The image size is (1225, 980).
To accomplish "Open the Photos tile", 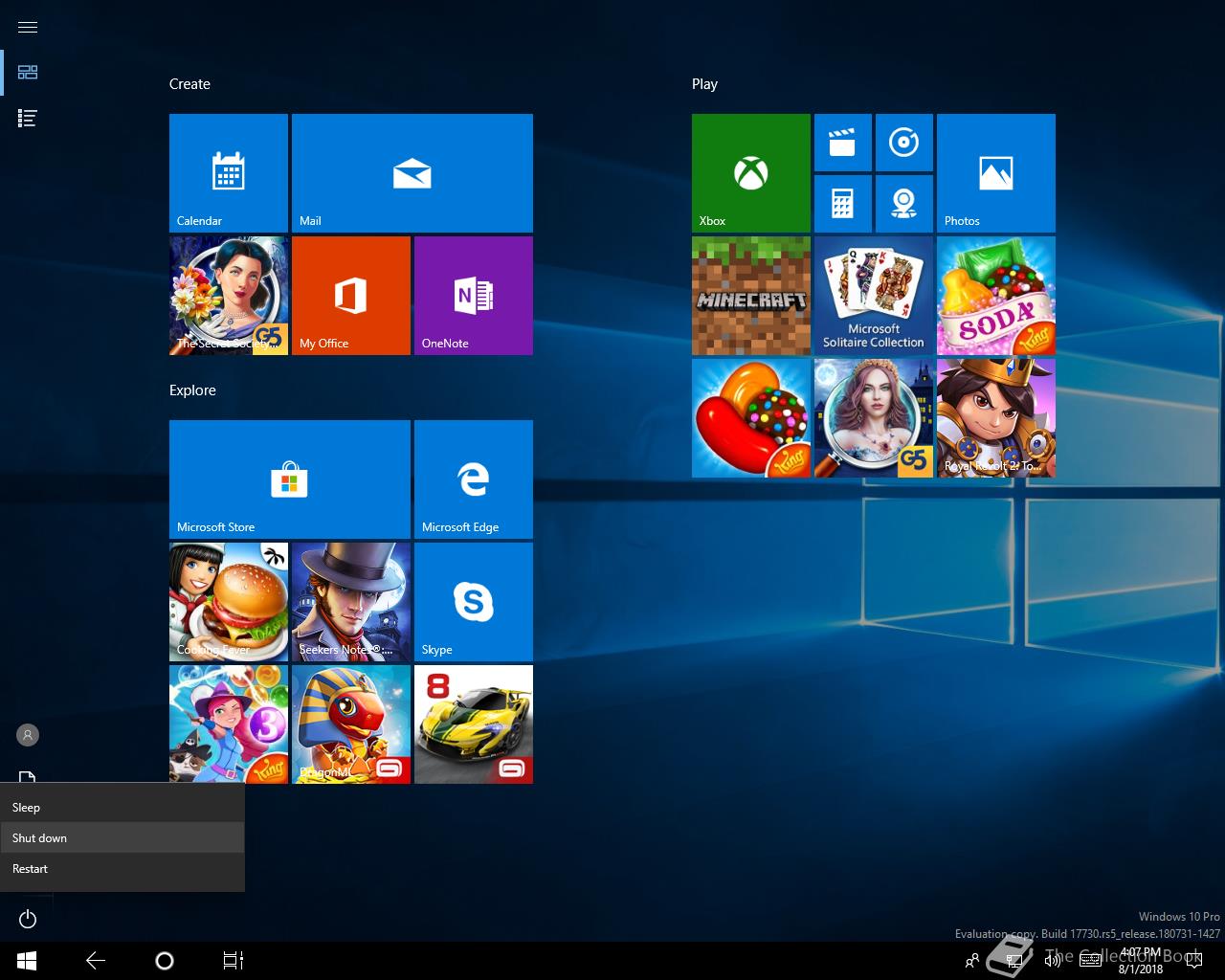I will coord(995,172).
